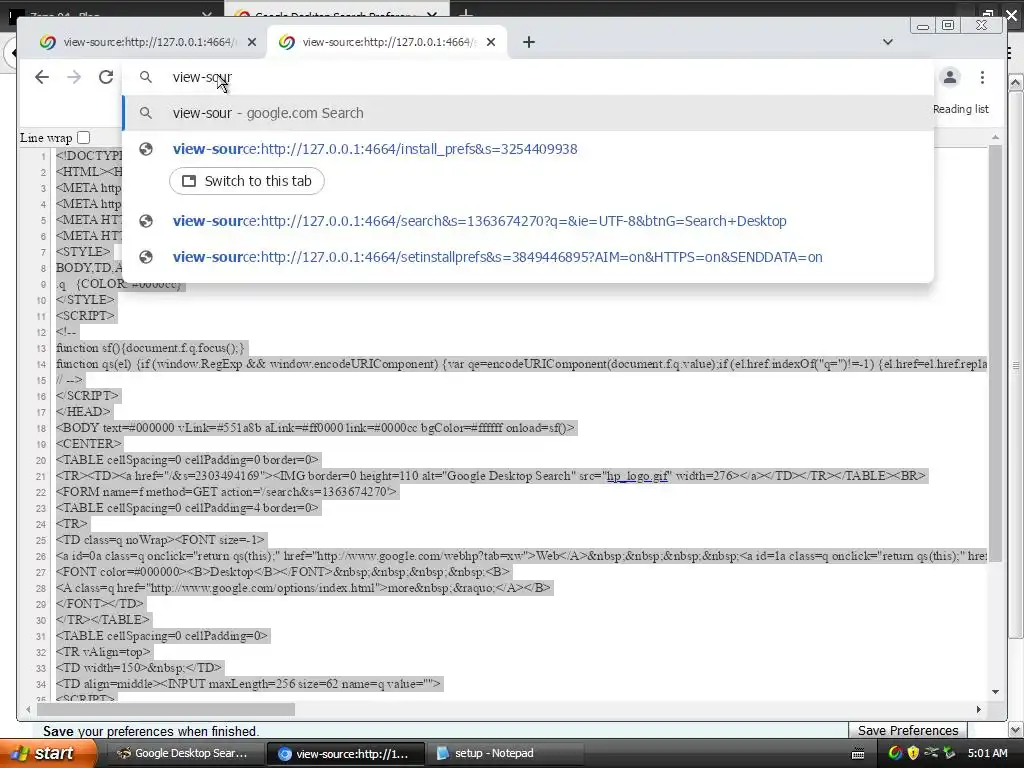Click the keyboard tray icon
Screen dimensions: 1024x768
tap(858, 754)
